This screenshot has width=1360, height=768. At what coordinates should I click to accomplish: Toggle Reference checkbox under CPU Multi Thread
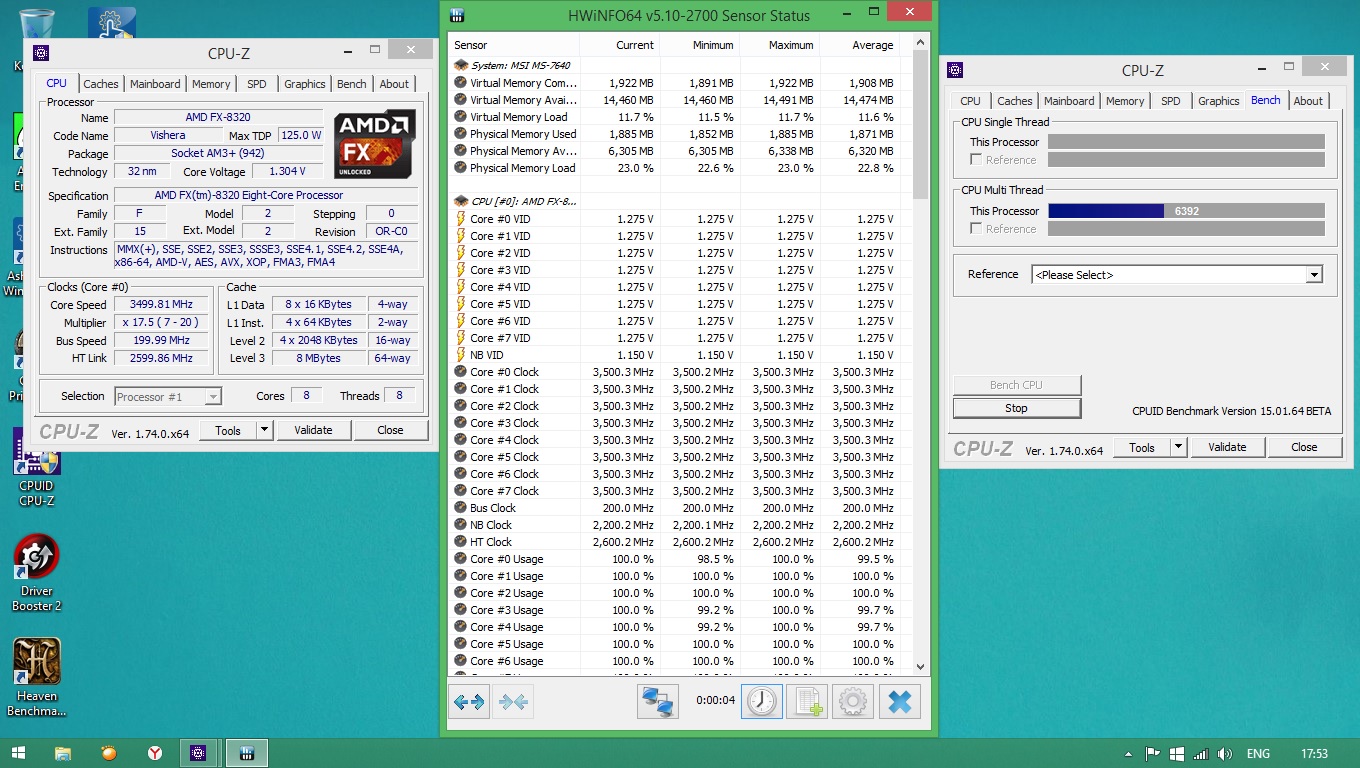pyautogui.click(x=976, y=229)
